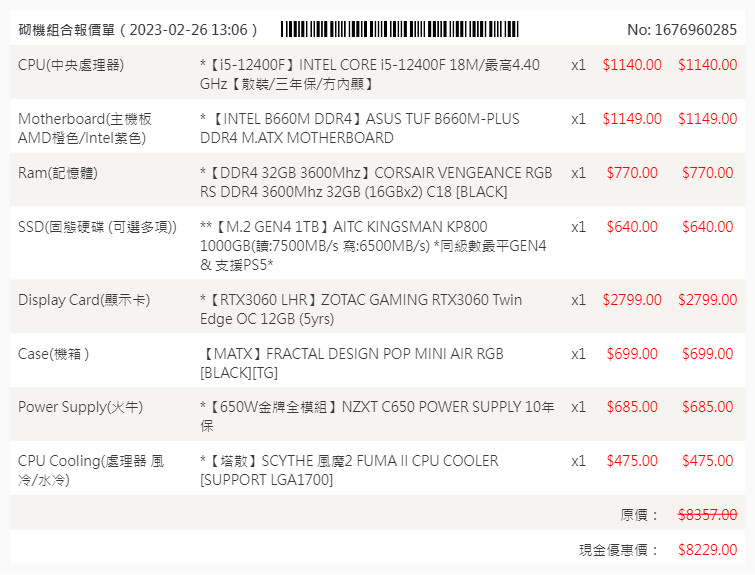Select the CPU(中央處理器) category label

77,65
